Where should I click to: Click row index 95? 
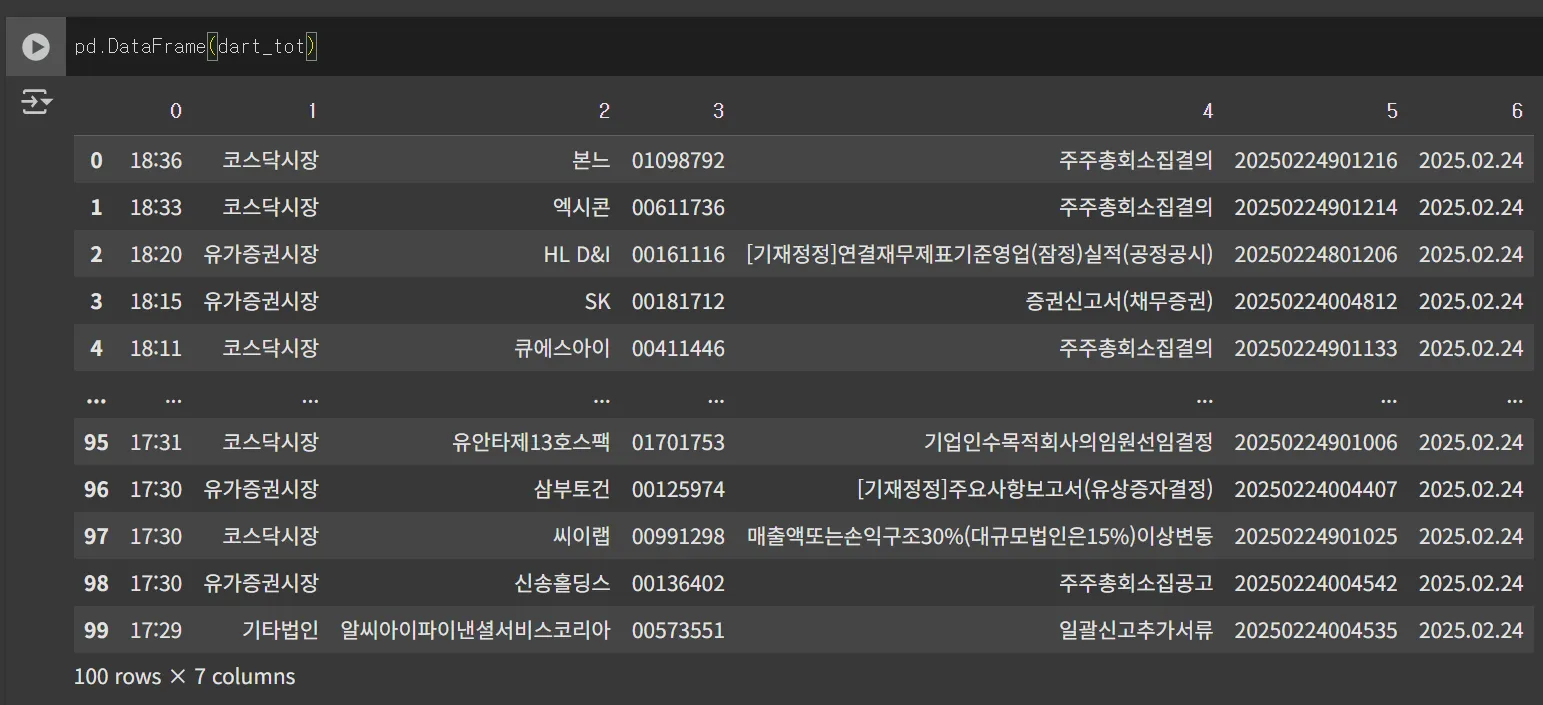click(96, 442)
